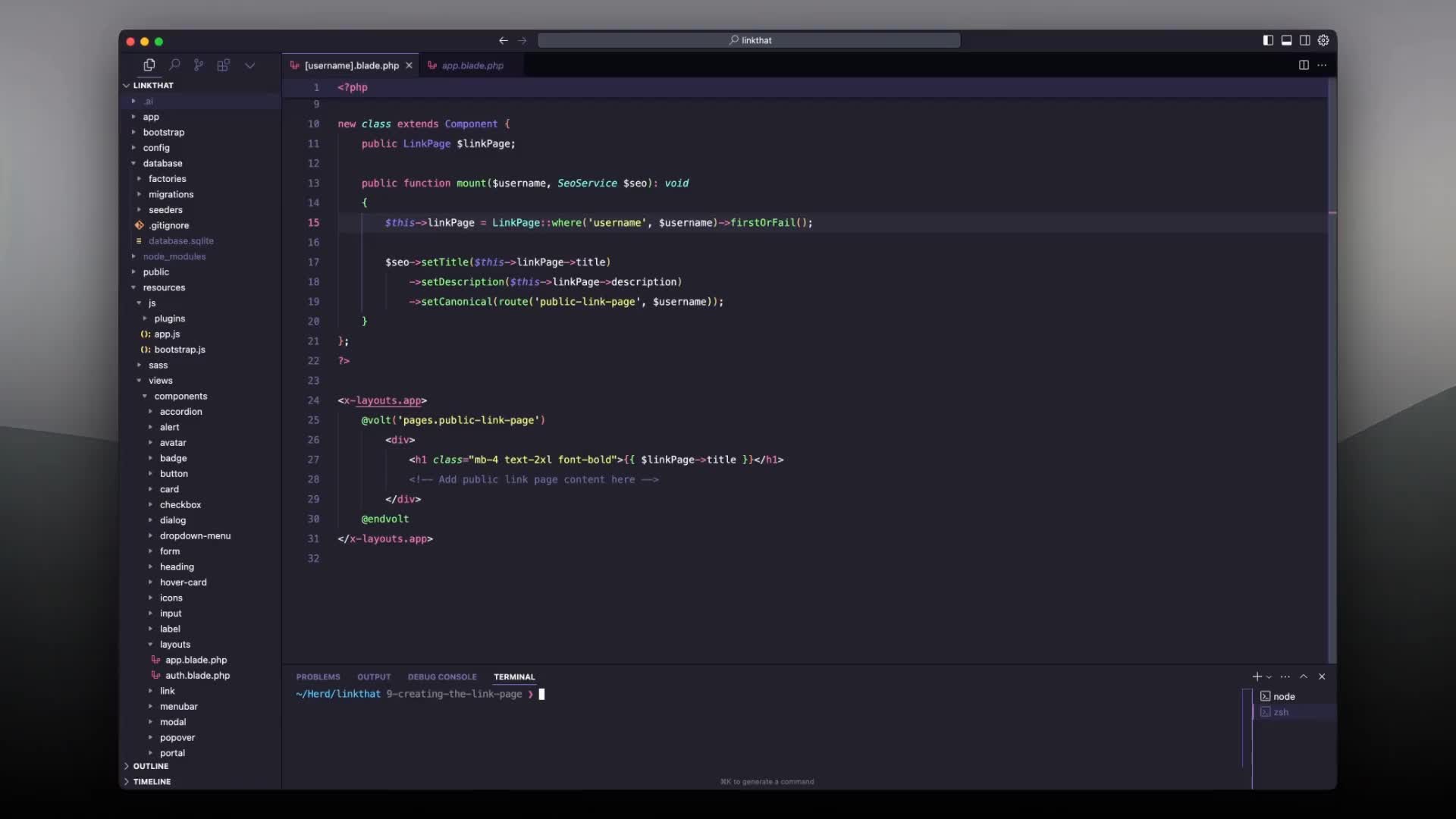Screen dimensions: 1456x819
Task: Expand the plugins folder
Action: 200,318
